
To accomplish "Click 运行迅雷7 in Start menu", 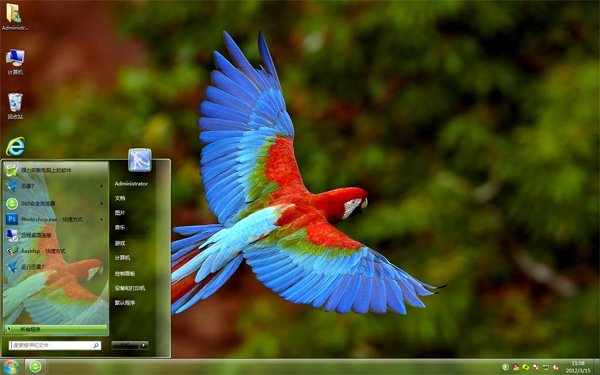I will click(56, 266).
